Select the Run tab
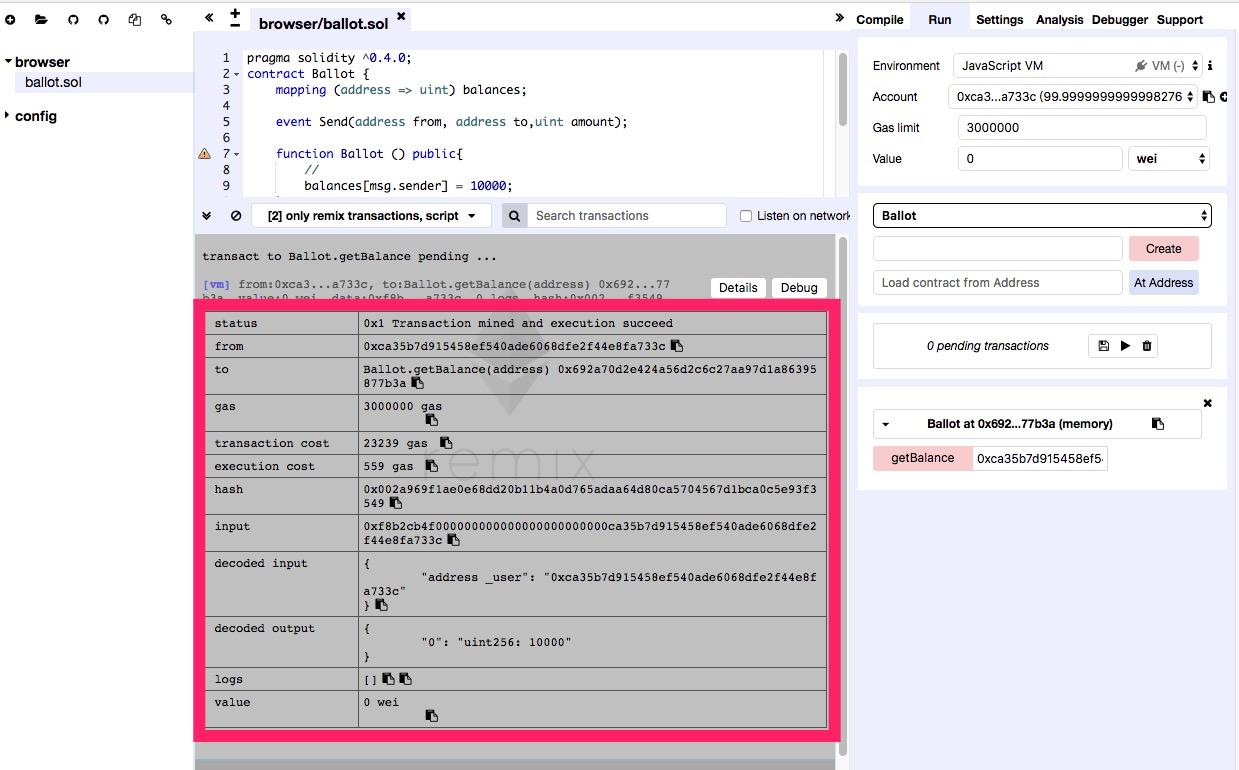The height and width of the screenshot is (770, 1239). pos(940,19)
